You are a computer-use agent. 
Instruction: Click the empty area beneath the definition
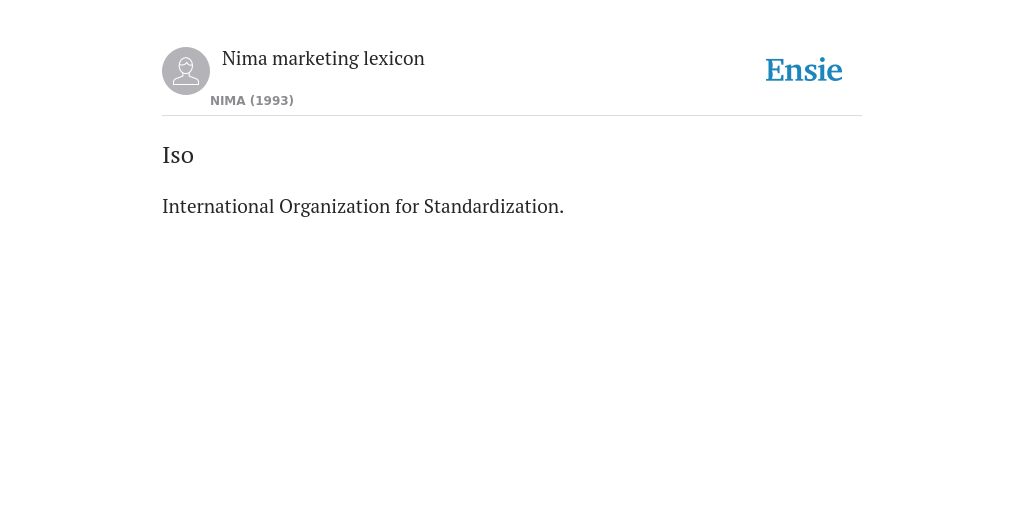[x=512, y=359]
